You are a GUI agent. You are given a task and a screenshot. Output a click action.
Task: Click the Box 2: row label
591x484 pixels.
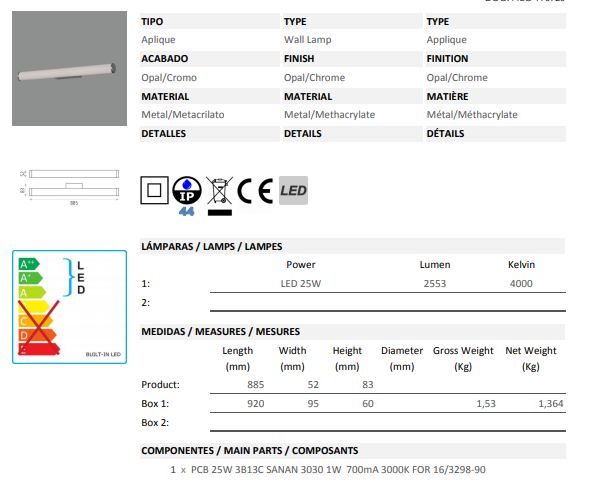click(x=155, y=423)
